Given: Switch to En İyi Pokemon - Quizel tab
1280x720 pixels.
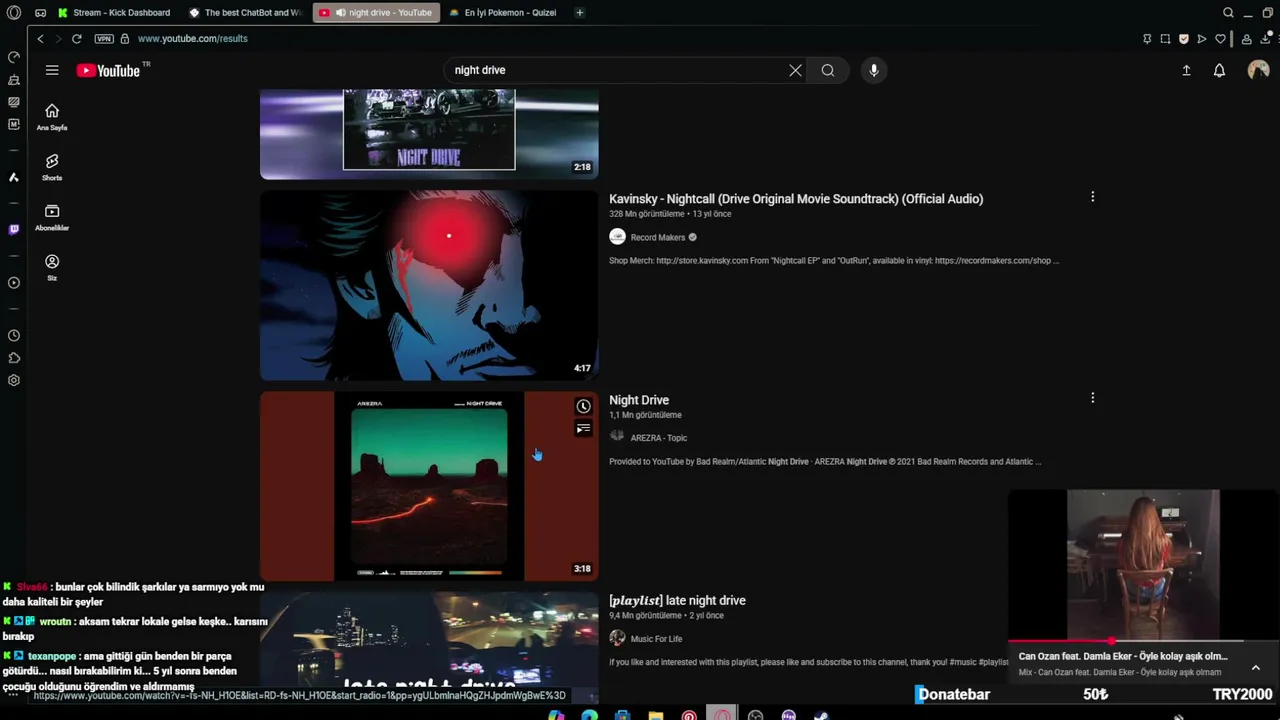Looking at the screenshot, I should (503, 12).
